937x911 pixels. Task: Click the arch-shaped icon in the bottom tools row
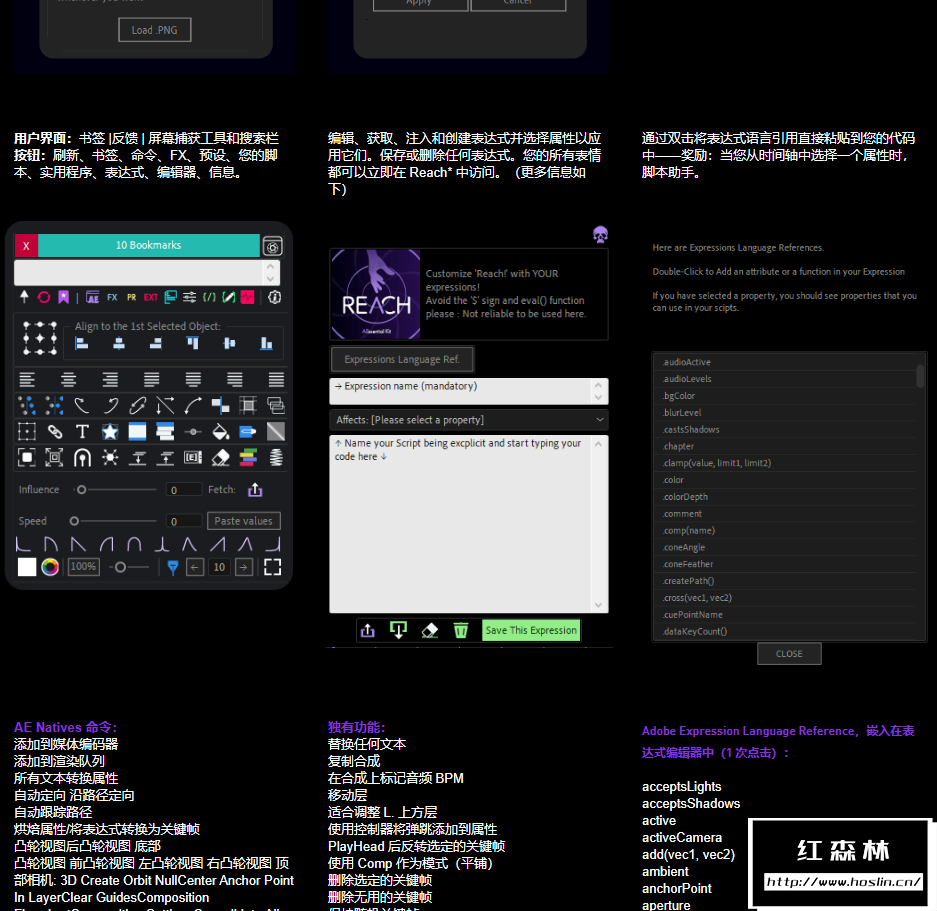(82, 458)
